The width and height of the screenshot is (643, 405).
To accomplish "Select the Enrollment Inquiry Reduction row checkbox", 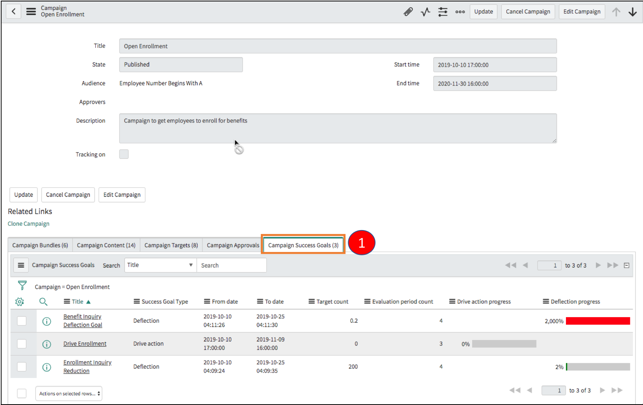I will (x=22, y=367).
